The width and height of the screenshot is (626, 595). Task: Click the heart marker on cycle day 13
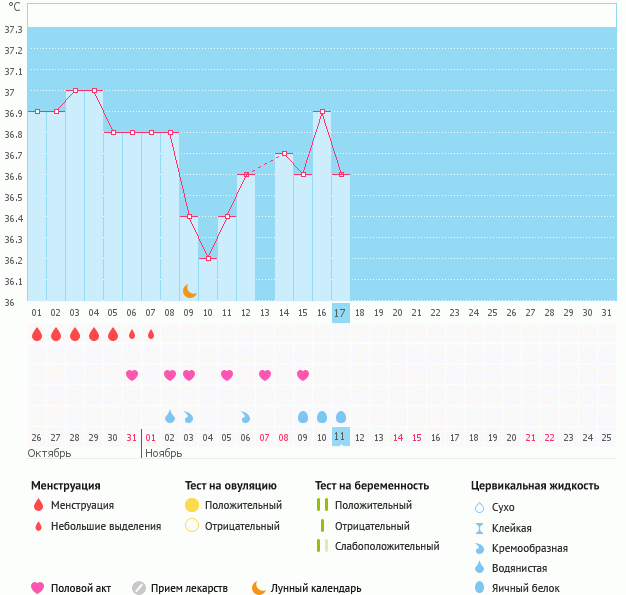coord(265,375)
